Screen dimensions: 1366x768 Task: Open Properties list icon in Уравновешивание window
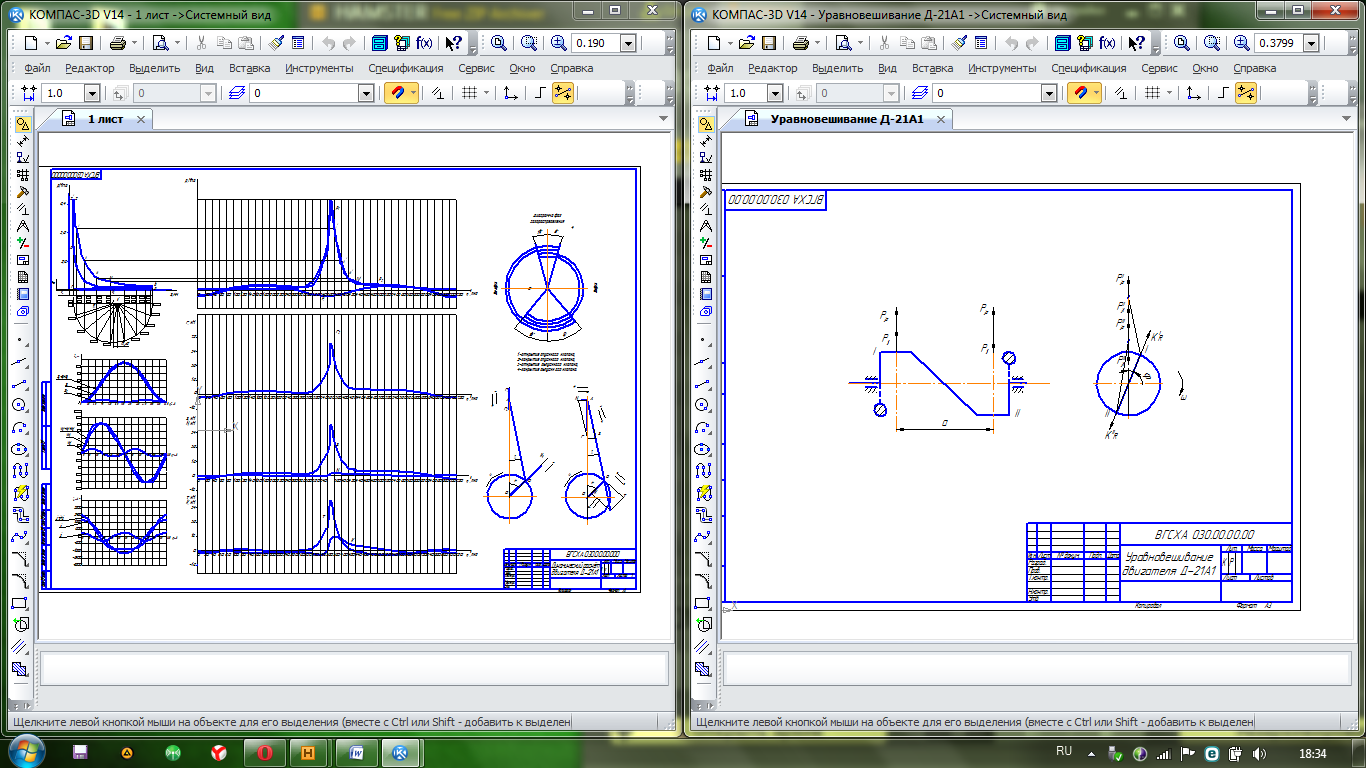coord(981,43)
